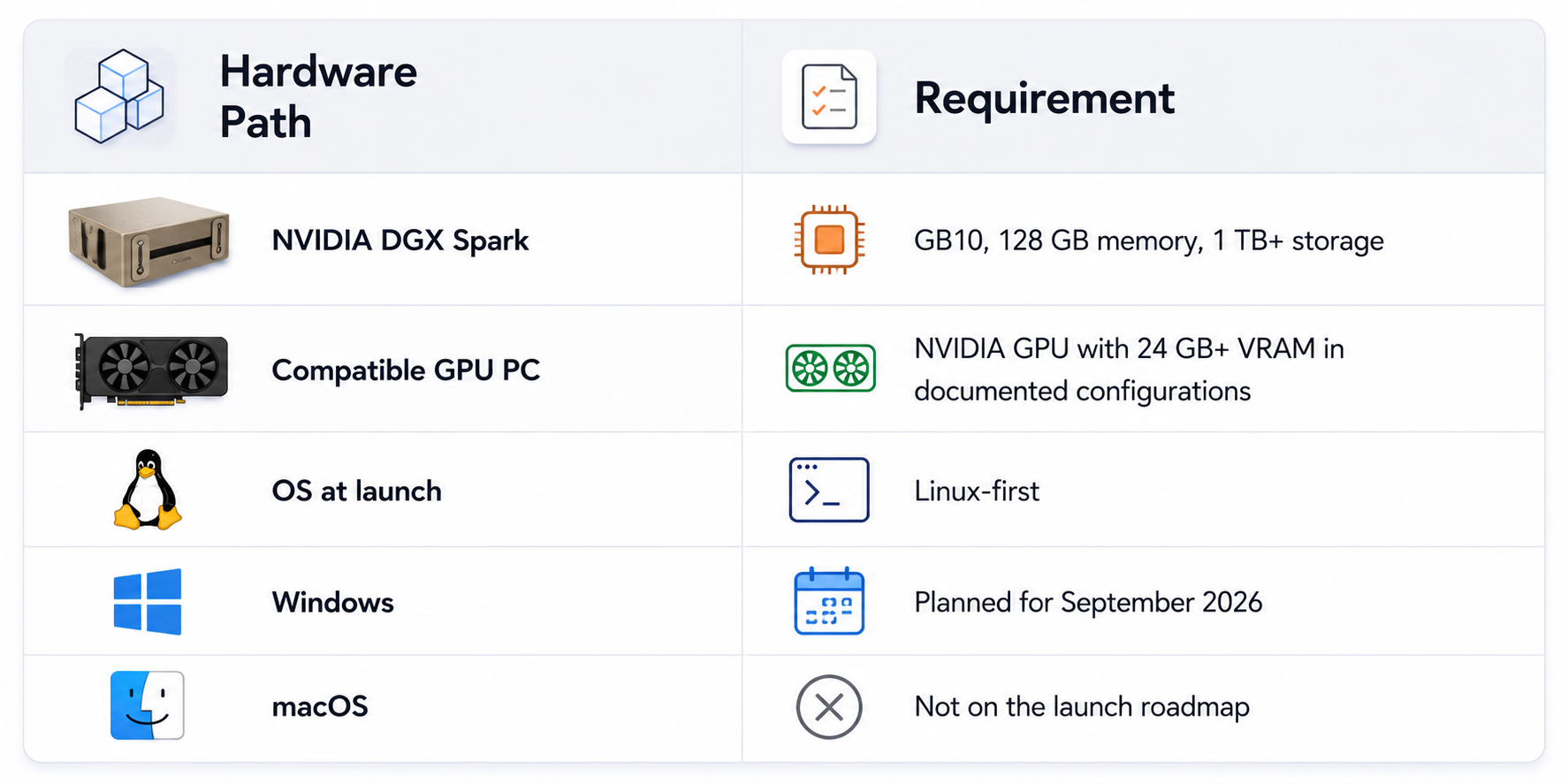
Task: Click the terminal prompt icon
Action: coord(829,490)
